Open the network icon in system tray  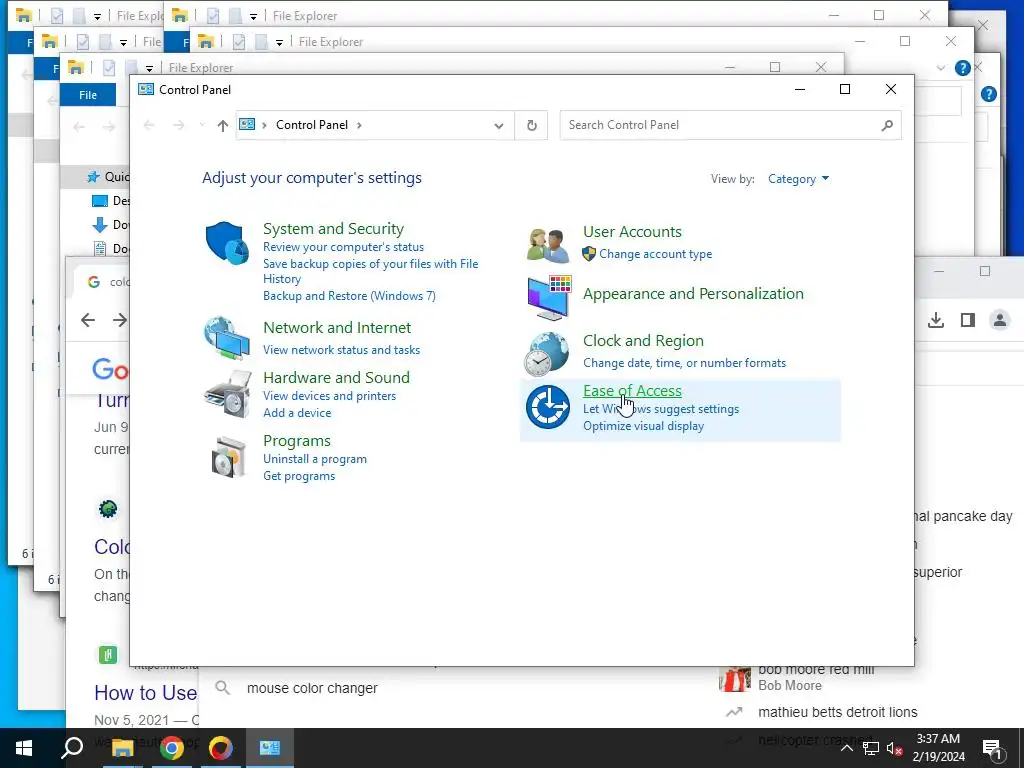pos(871,748)
